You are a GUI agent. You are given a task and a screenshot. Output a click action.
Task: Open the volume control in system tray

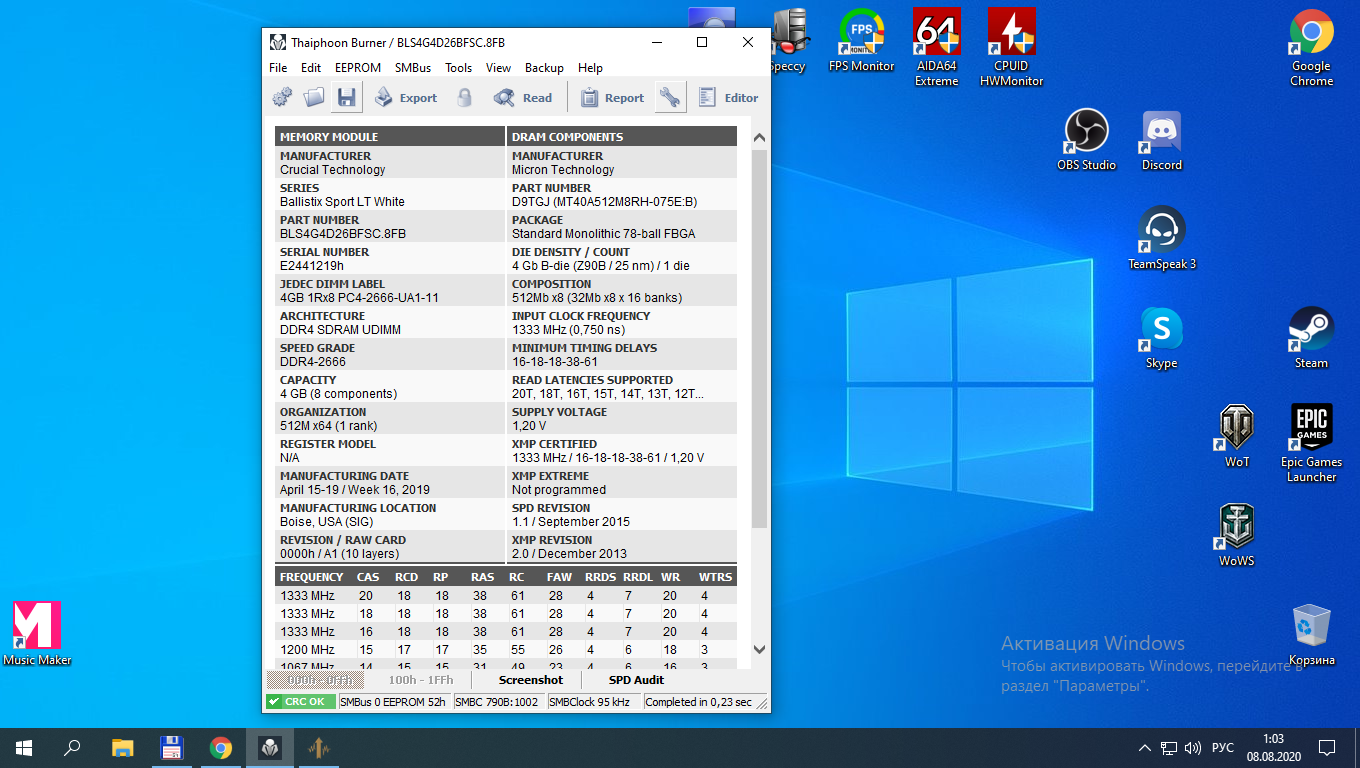coord(1192,747)
